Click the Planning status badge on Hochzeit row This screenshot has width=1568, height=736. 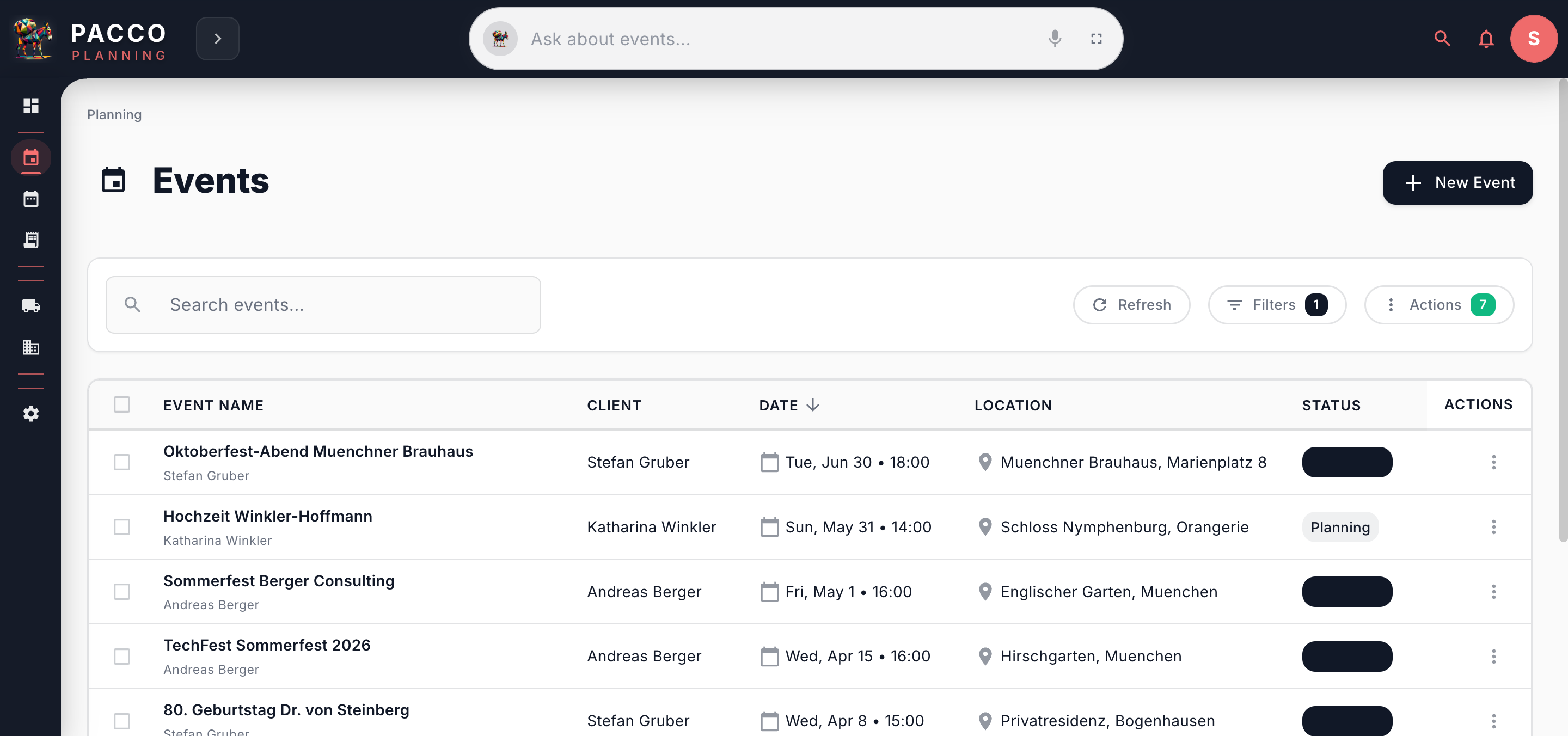click(x=1340, y=527)
